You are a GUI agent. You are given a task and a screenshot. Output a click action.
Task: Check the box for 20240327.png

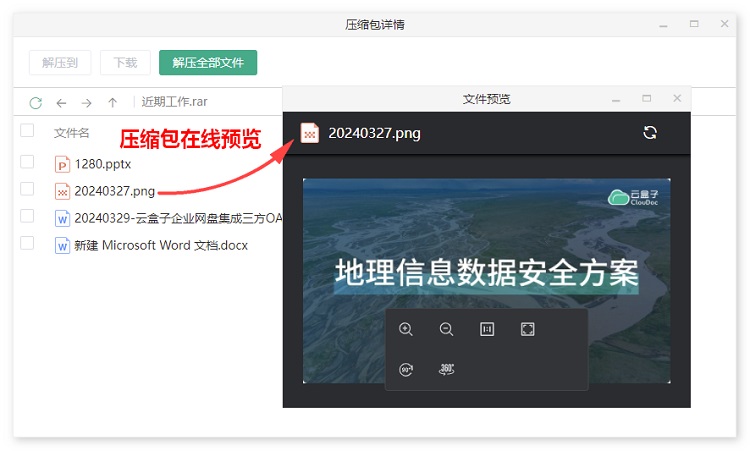pos(27,189)
